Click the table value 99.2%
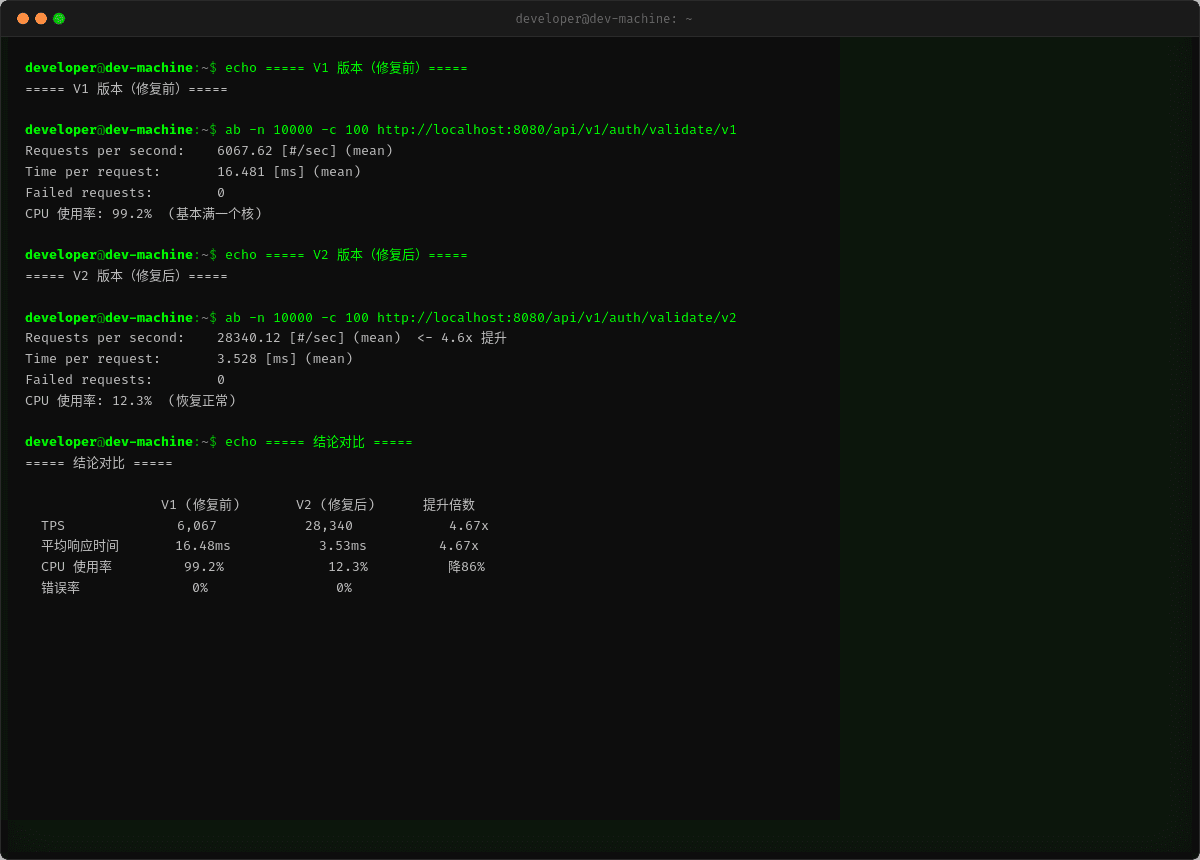 [x=204, y=567]
